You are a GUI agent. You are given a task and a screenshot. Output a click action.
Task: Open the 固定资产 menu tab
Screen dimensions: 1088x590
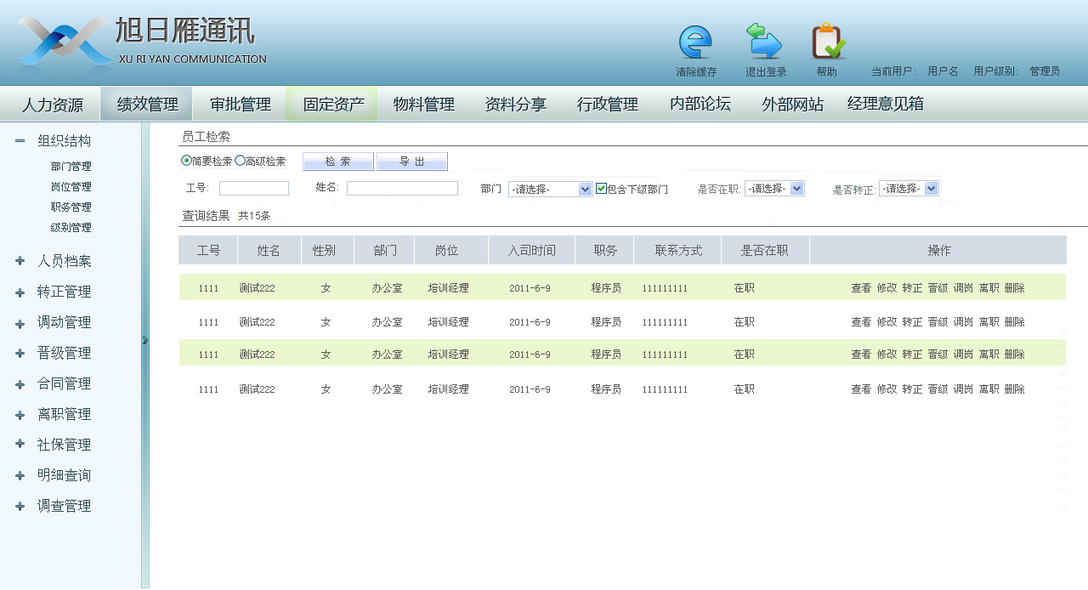pyautogui.click(x=333, y=104)
